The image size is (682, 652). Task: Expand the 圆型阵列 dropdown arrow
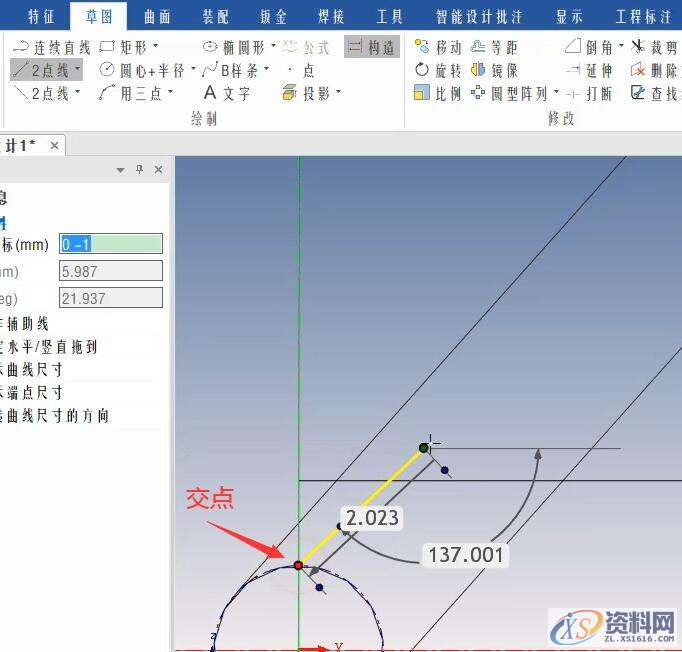pyautogui.click(x=556, y=91)
